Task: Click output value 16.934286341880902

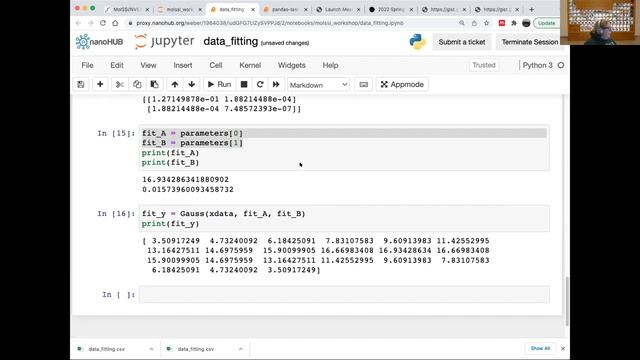Action: (x=185, y=180)
